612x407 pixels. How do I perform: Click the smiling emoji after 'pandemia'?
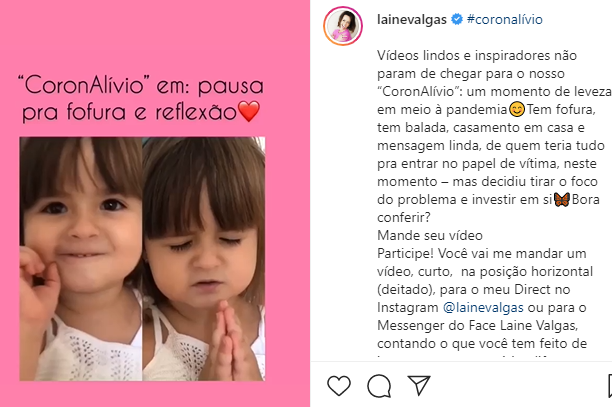(x=517, y=109)
